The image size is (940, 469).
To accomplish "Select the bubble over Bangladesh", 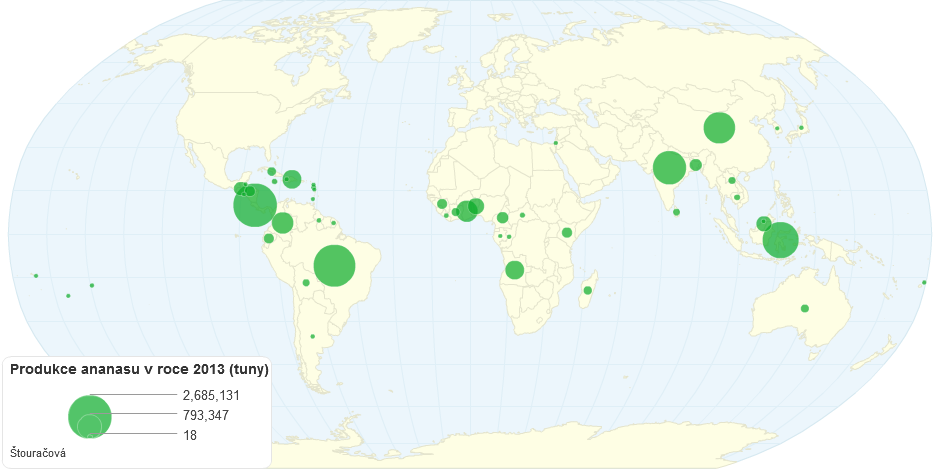I will coord(695,165).
